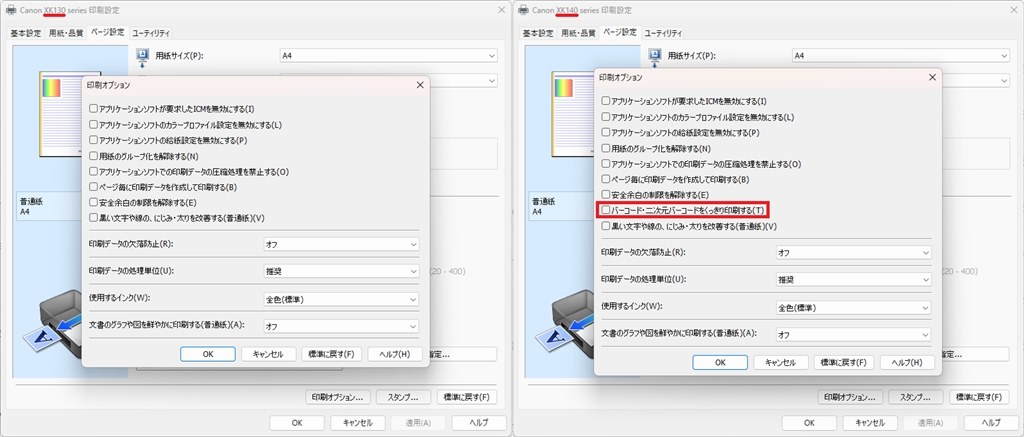1024x437 pixels.
Task: Toggle ページ毎に印刷データを作成 in XK140 options
Action: (606, 179)
